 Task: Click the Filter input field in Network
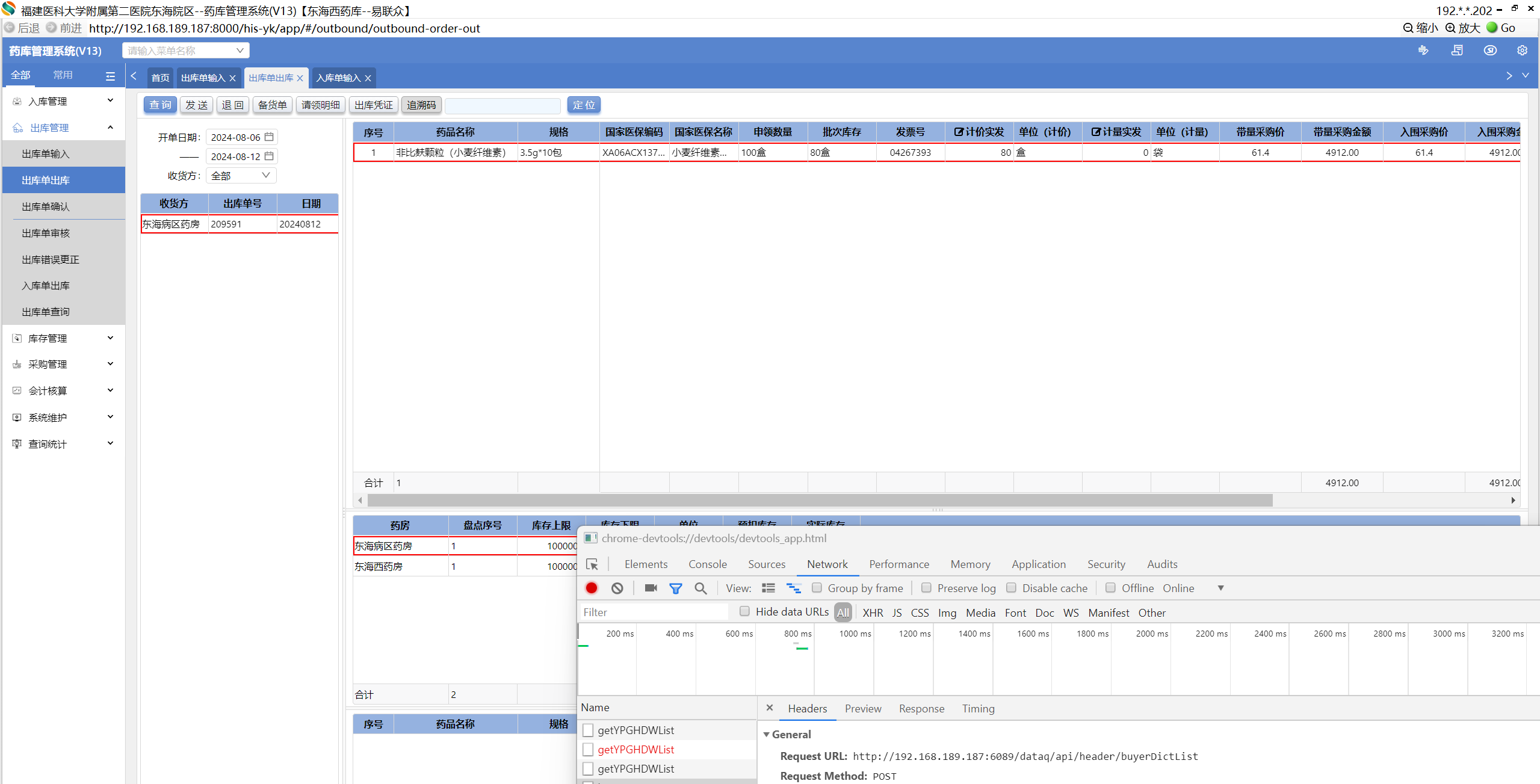point(653,612)
